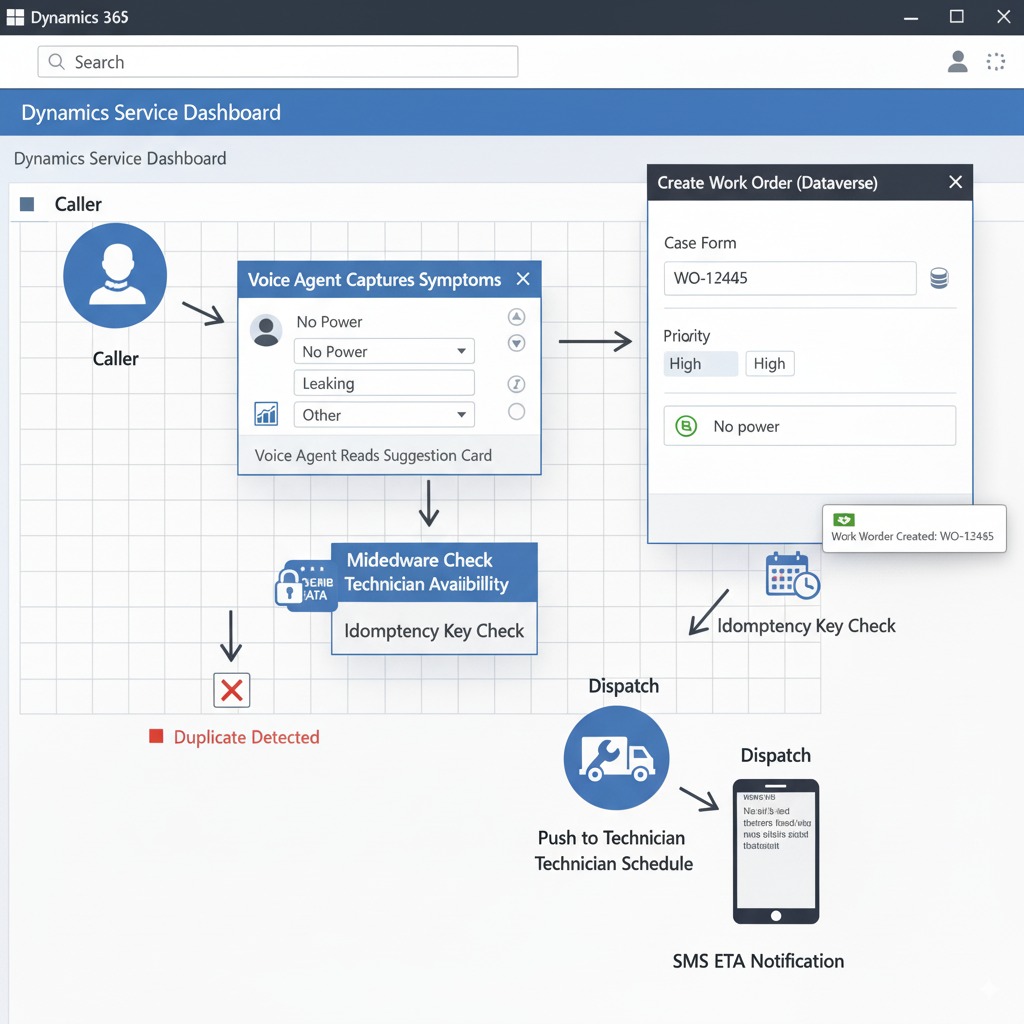The width and height of the screenshot is (1024, 1024).
Task: Select the highlighted High priority option
Action: 701,364
